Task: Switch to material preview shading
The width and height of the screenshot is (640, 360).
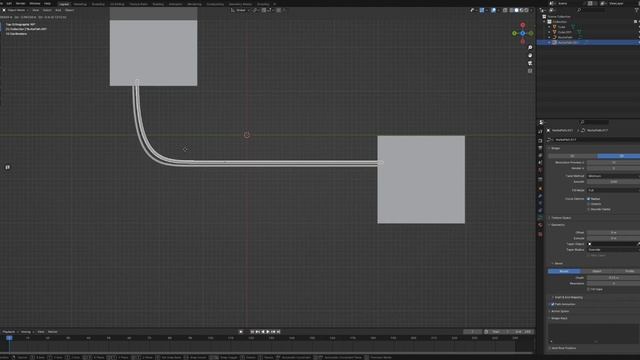Action: coord(521,10)
